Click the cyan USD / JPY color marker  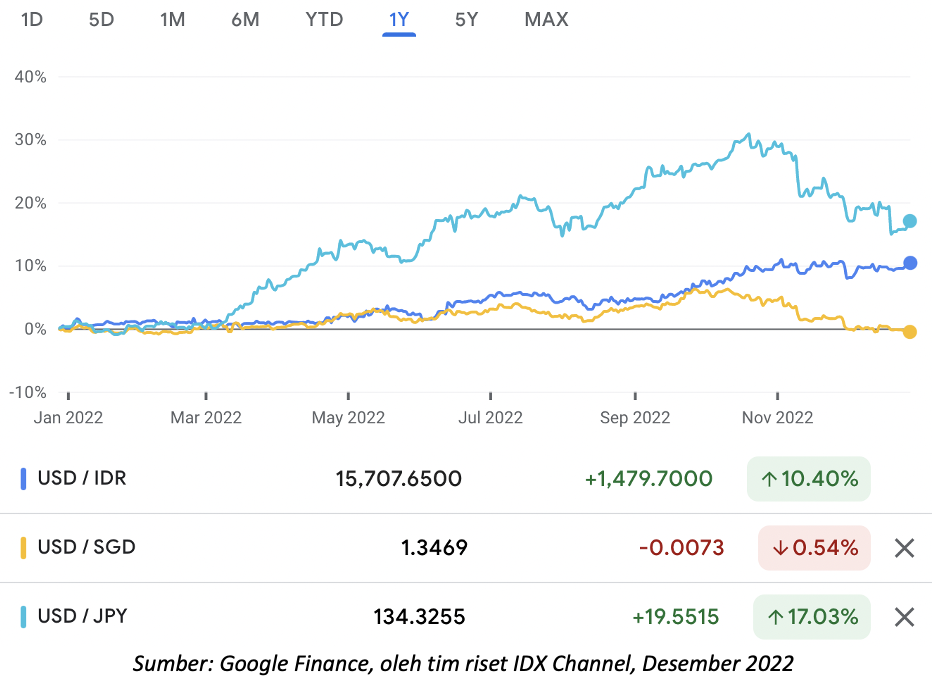tap(23, 617)
